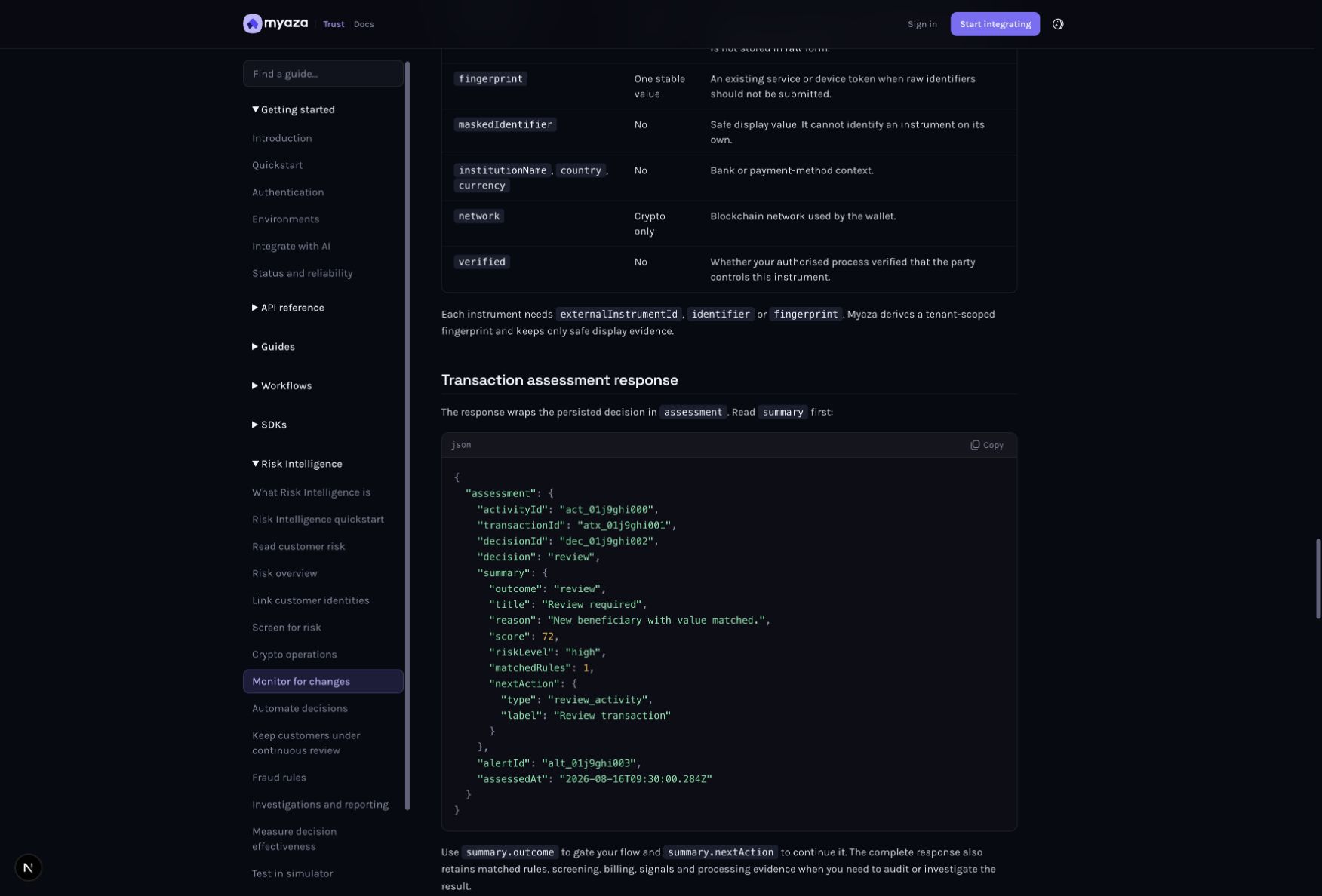This screenshot has height=896, width=1322.
Task: Collapse the Risk Intelligence section
Action: click(x=297, y=464)
